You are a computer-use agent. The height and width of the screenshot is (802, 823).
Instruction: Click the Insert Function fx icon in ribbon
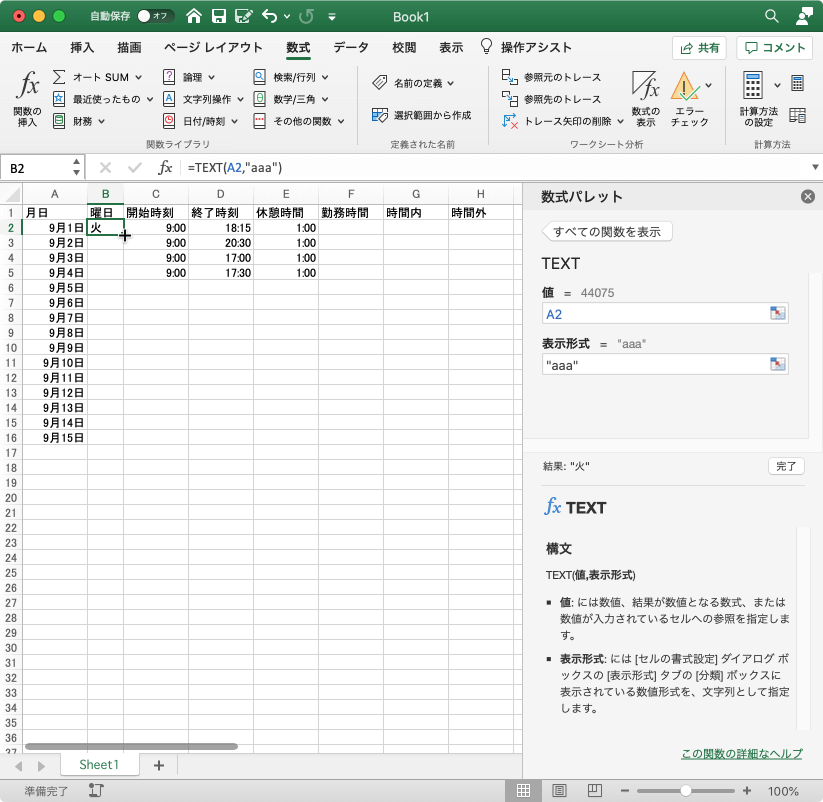[27, 86]
